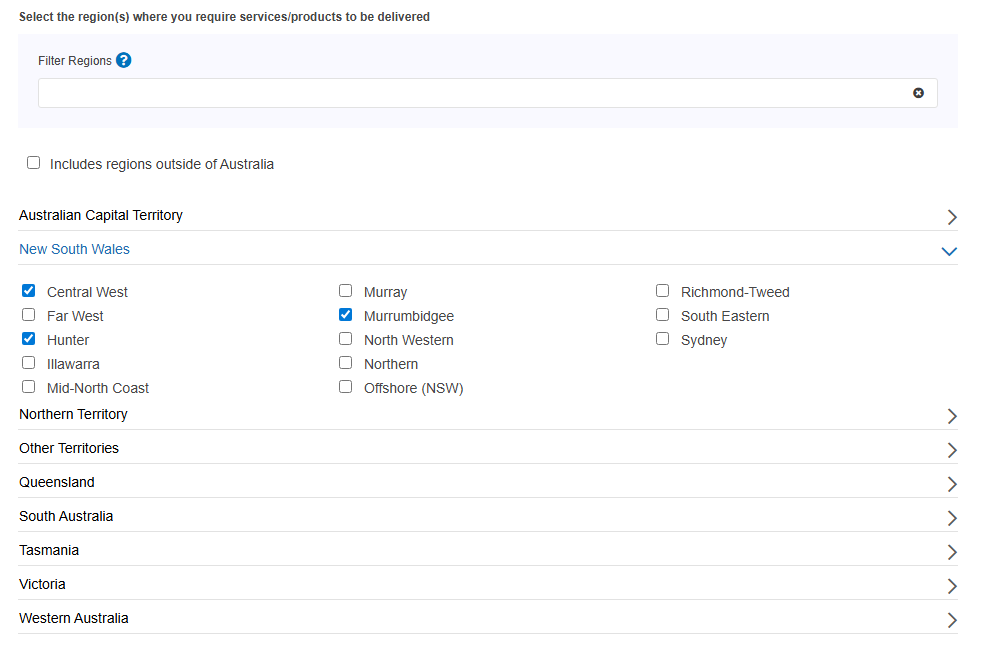This screenshot has height=652, width=983.
Task: Uncheck the Hunter checkbox
Action: (29, 339)
